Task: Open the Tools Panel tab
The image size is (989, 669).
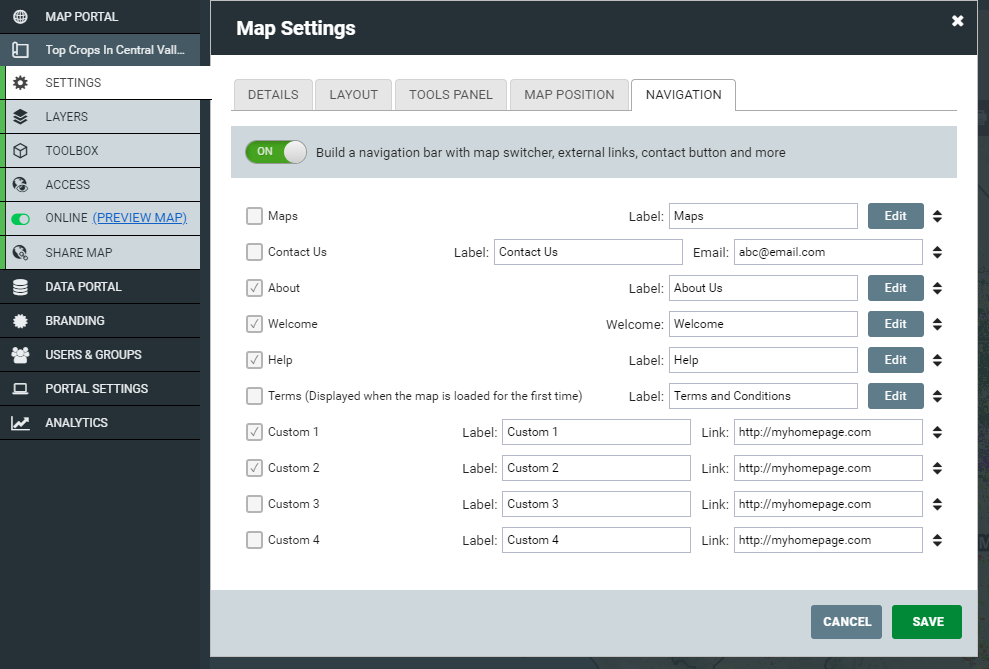Action: coord(450,95)
